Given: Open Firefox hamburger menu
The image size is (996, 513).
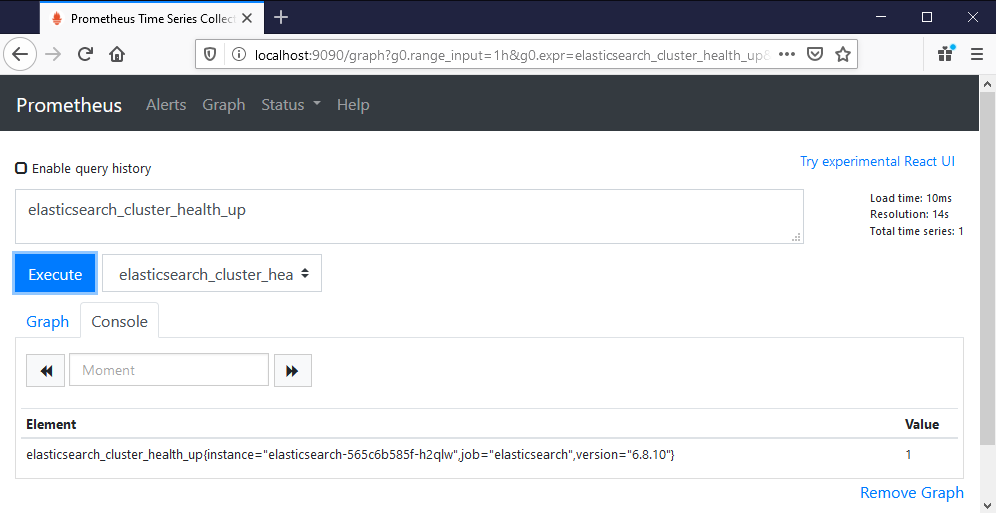Looking at the screenshot, I should tap(977, 54).
